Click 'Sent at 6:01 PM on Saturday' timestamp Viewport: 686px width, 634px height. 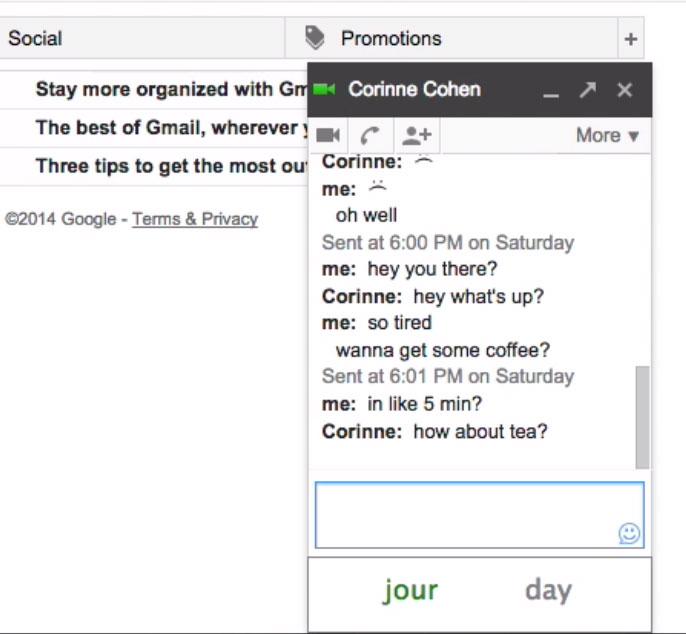click(448, 377)
